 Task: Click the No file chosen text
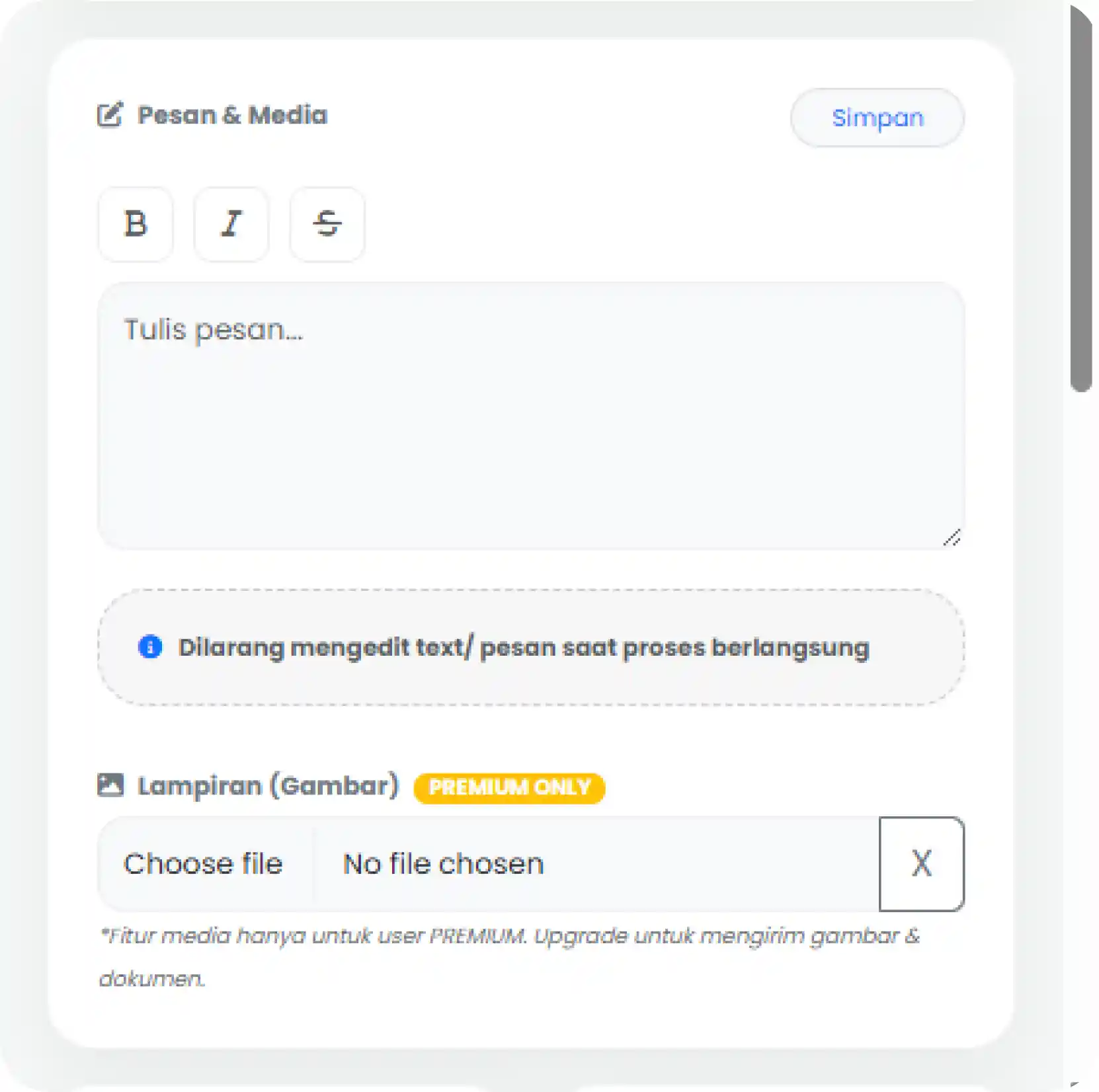pyautogui.click(x=443, y=864)
